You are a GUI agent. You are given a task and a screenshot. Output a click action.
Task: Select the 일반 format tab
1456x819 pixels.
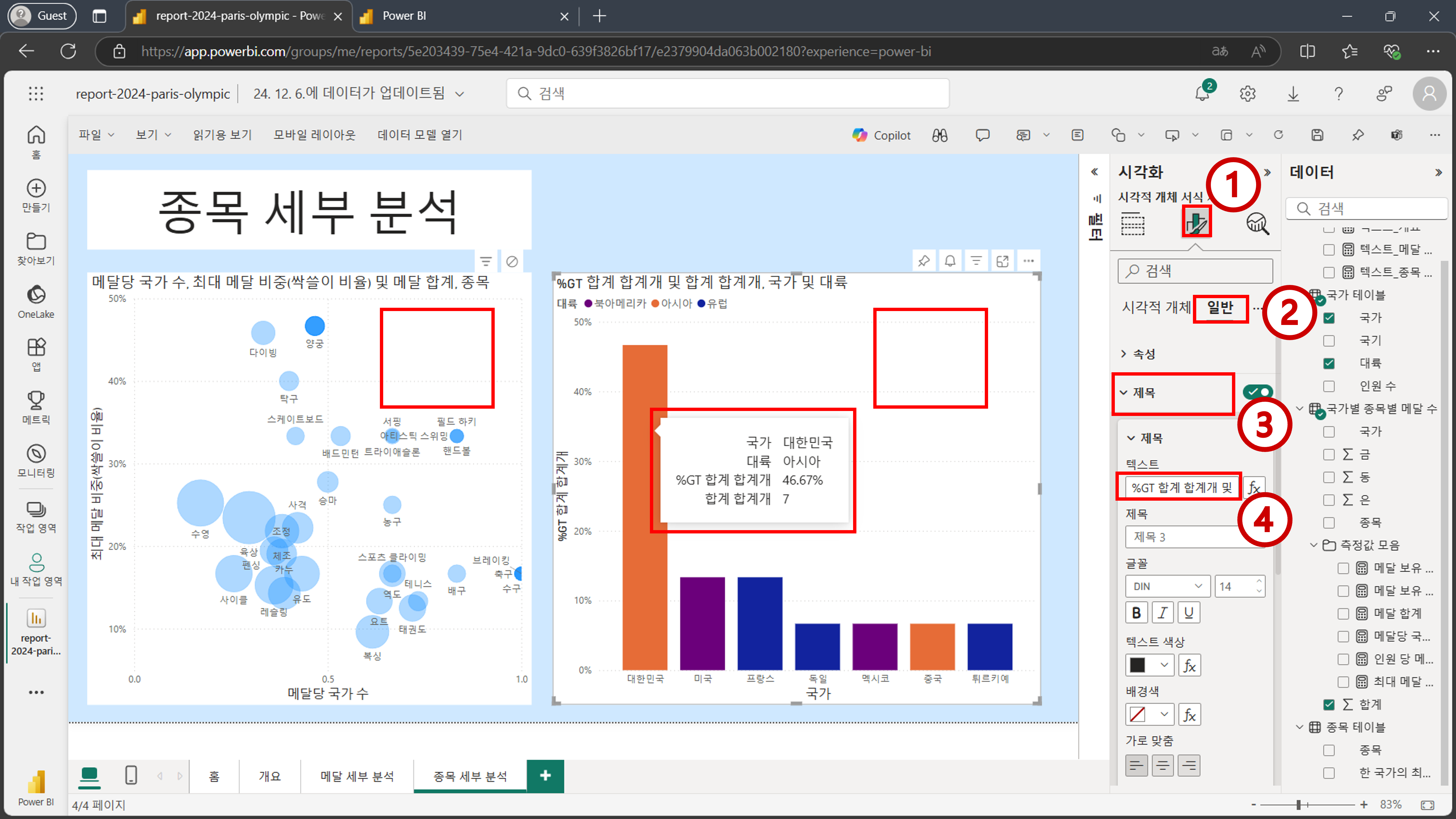[x=1220, y=307]
